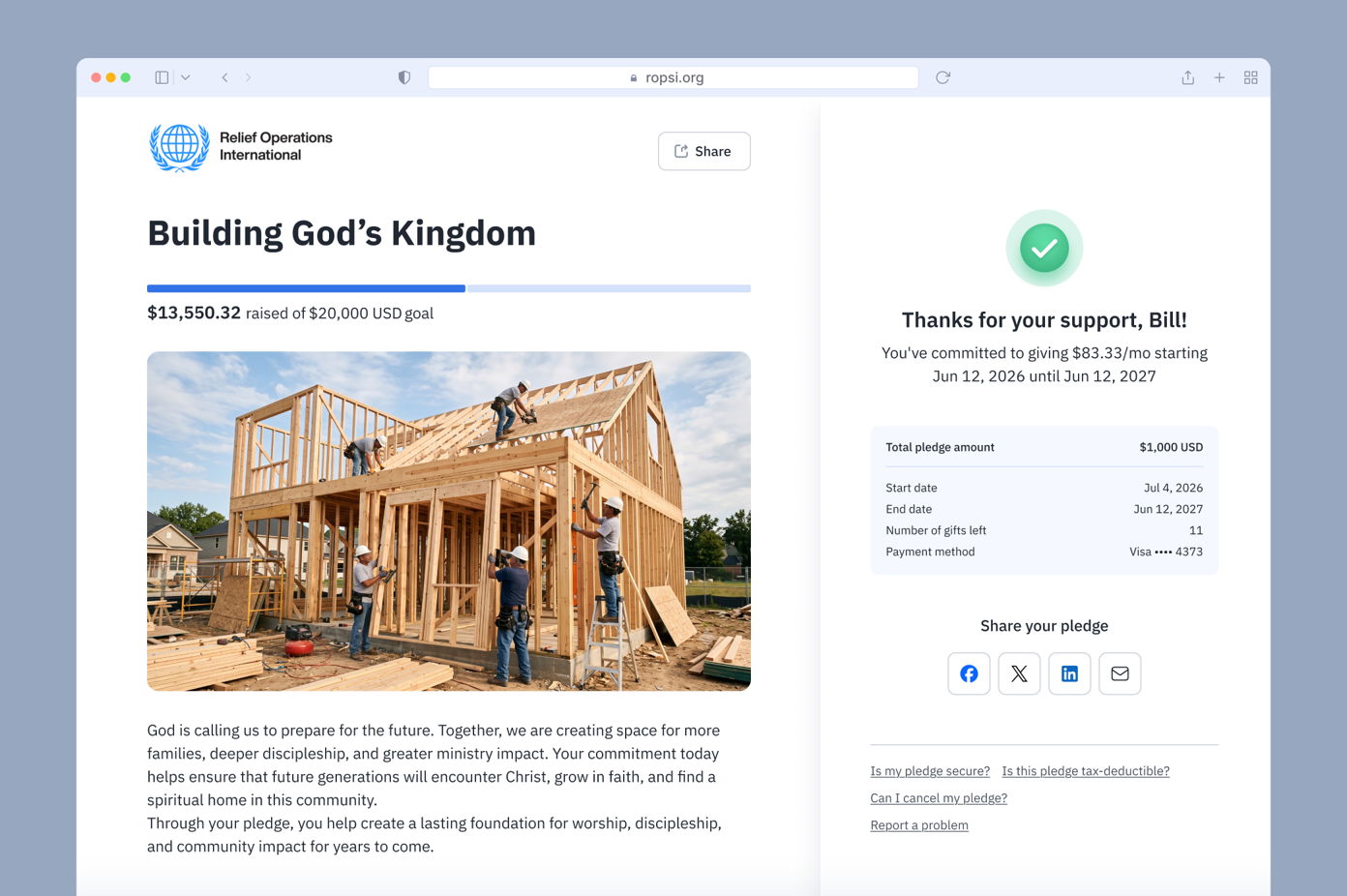
Task: Click the lock icon in address bar
Action: pos(634,77)
